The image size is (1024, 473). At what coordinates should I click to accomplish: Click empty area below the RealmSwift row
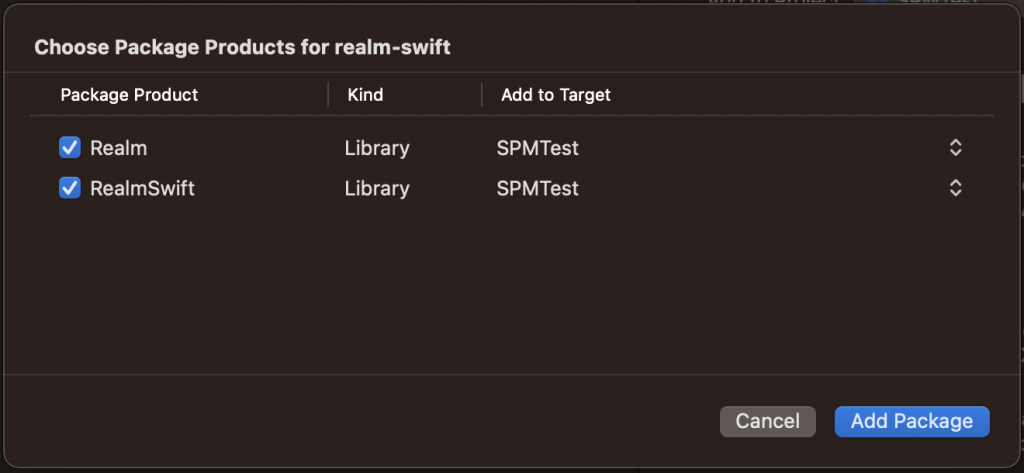pos(500,290)
